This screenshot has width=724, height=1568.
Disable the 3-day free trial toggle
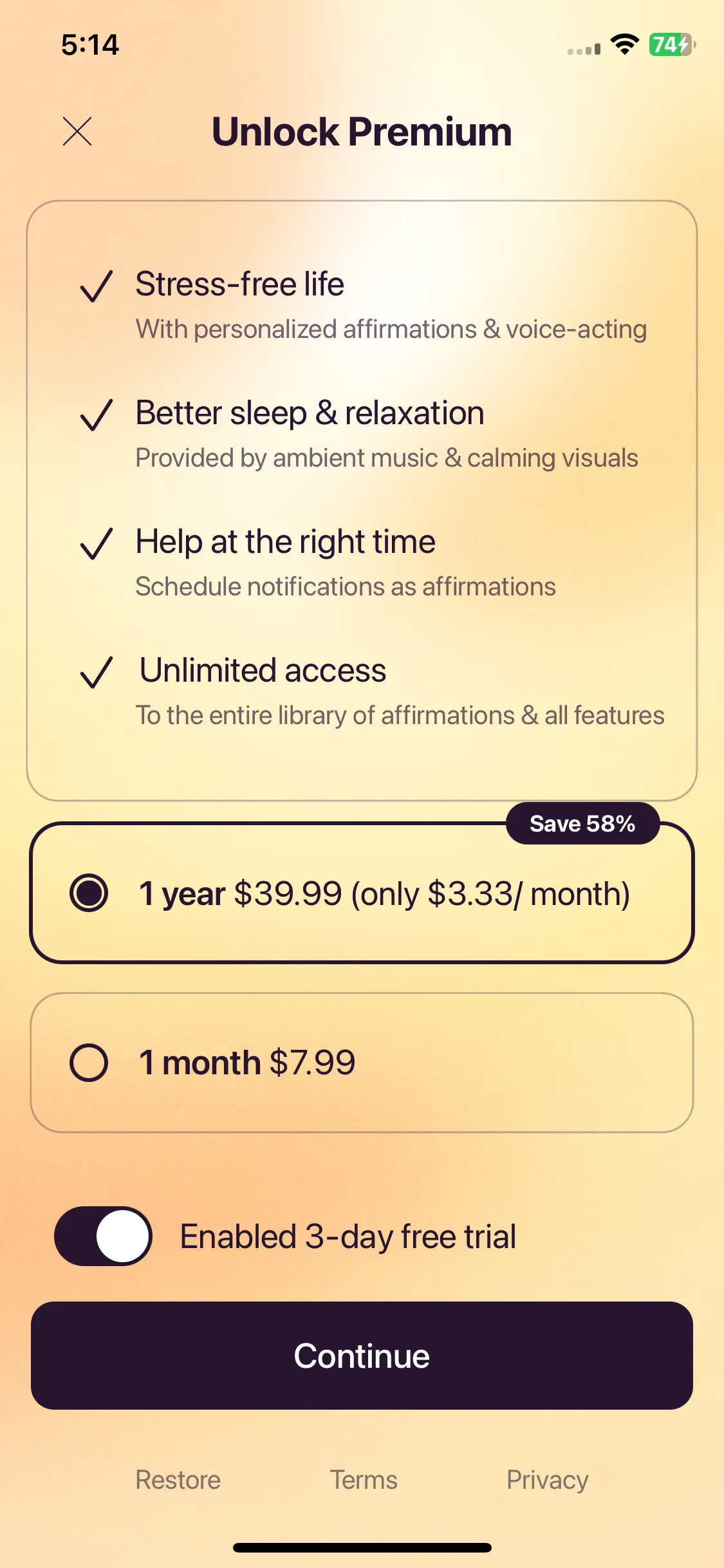103,1236
